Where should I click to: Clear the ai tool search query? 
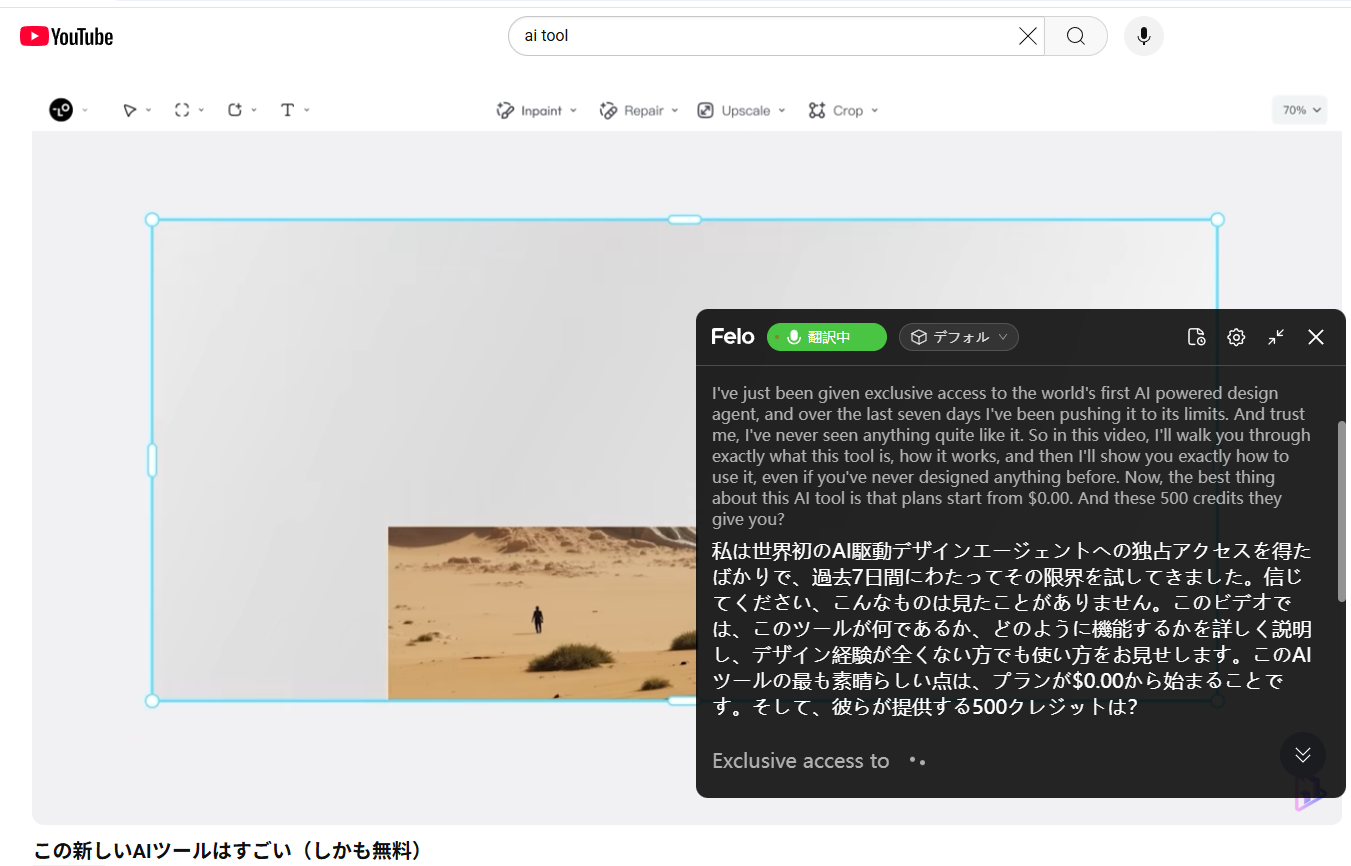[x=1027, y=36]
